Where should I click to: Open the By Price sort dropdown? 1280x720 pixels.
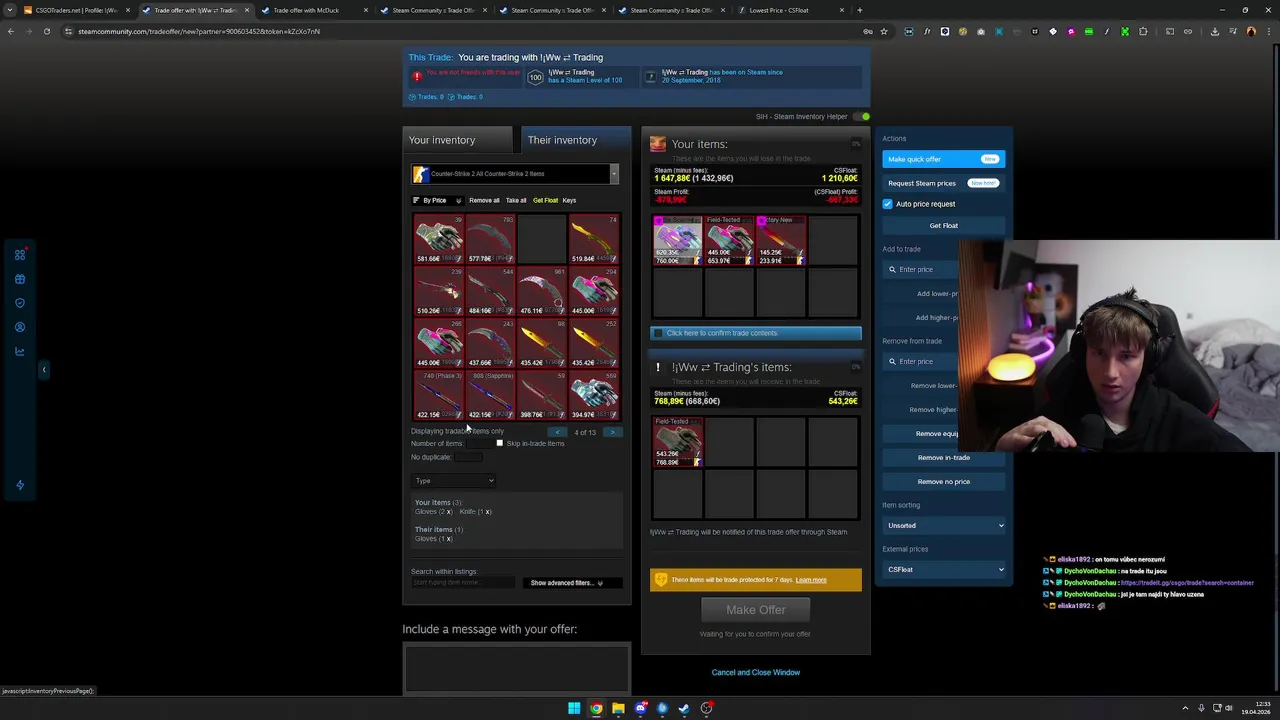(x=437, y=200)
